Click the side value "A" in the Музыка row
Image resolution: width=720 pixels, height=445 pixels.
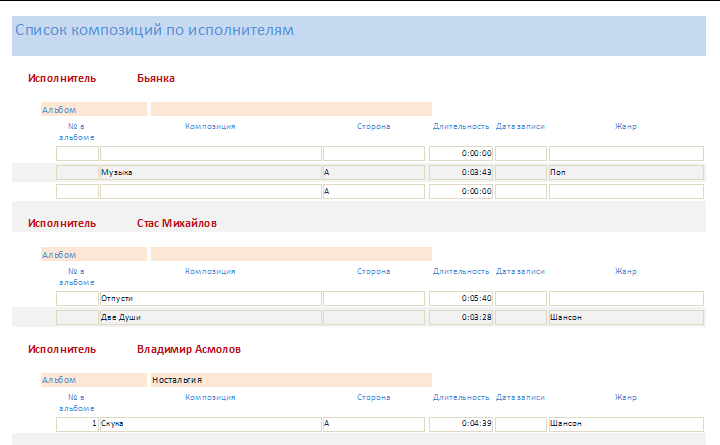(374, 172)
